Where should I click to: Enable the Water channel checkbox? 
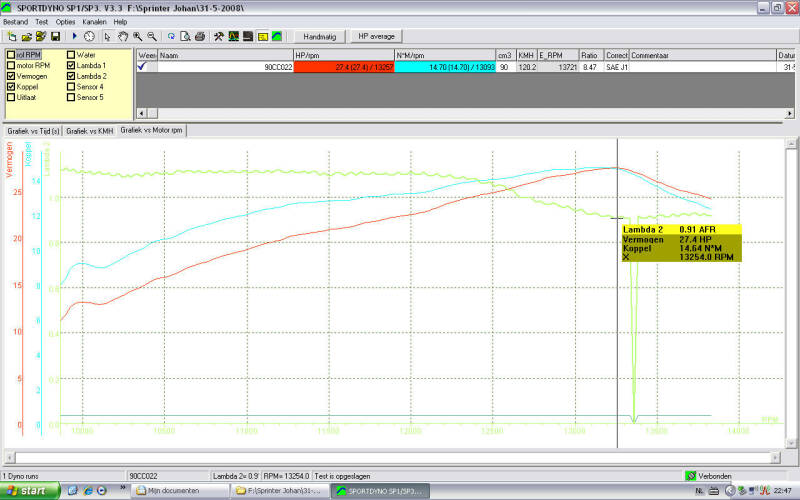pos(71,55)
